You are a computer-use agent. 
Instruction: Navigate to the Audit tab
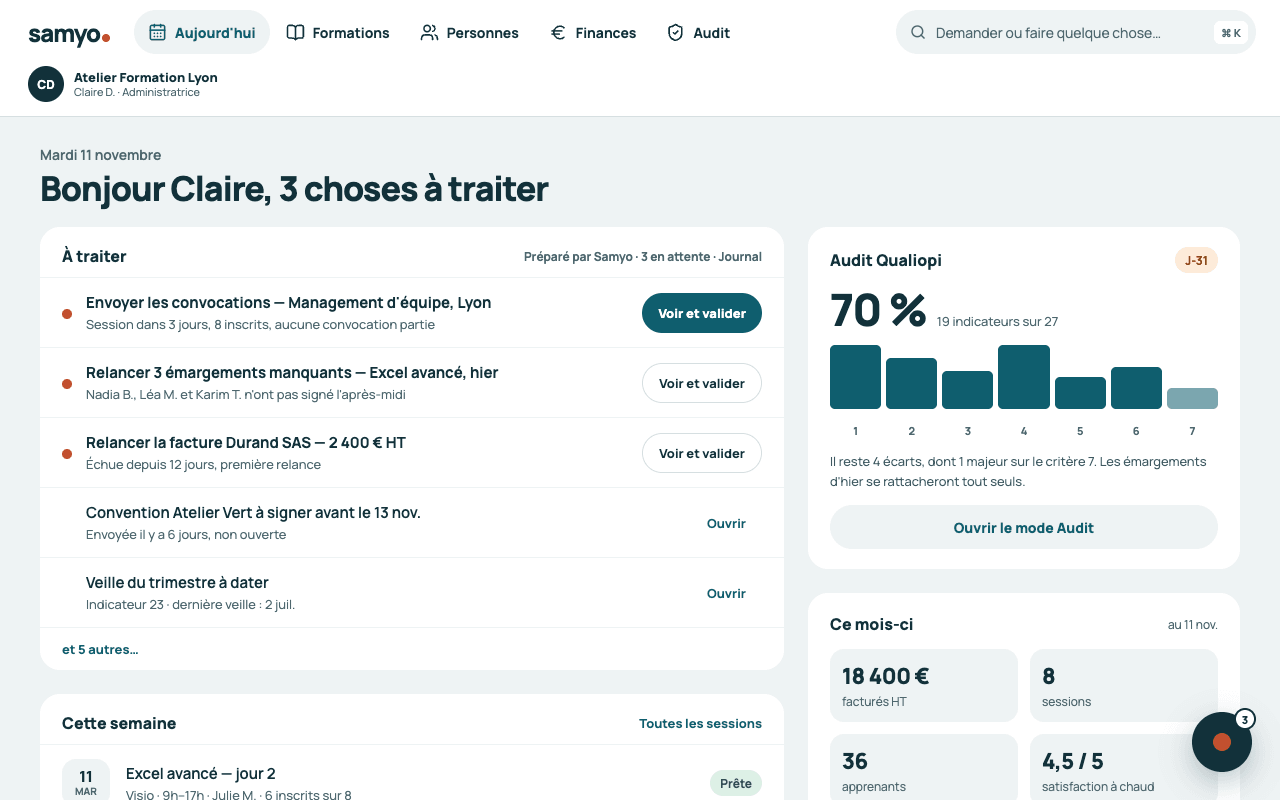(x=698, y=32)
